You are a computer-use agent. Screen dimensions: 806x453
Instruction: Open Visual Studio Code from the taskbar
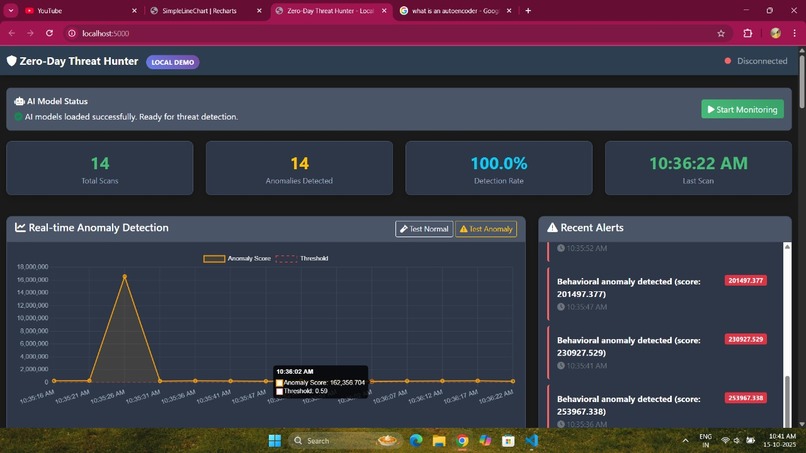pos(532,441)
